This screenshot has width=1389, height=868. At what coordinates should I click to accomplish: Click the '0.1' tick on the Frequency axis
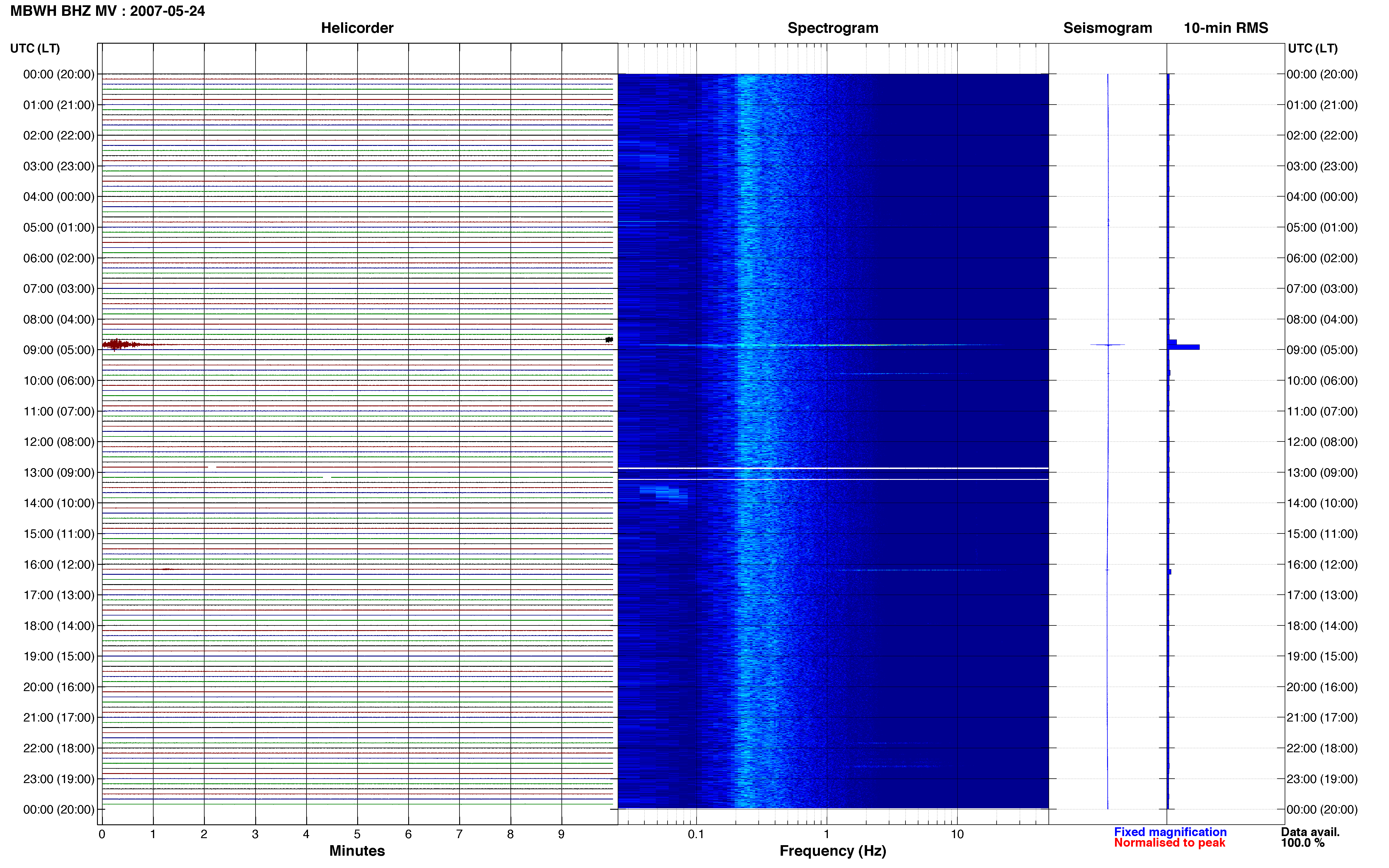point(696,835)
